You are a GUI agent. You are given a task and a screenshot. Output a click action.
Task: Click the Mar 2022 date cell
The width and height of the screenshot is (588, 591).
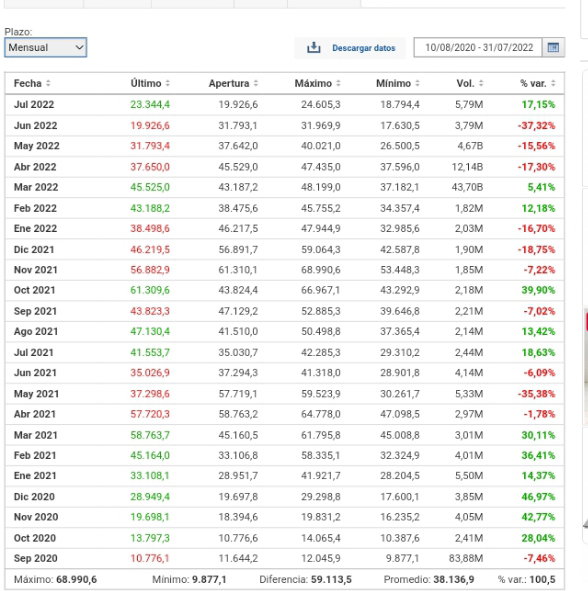[x=36, y=187]
